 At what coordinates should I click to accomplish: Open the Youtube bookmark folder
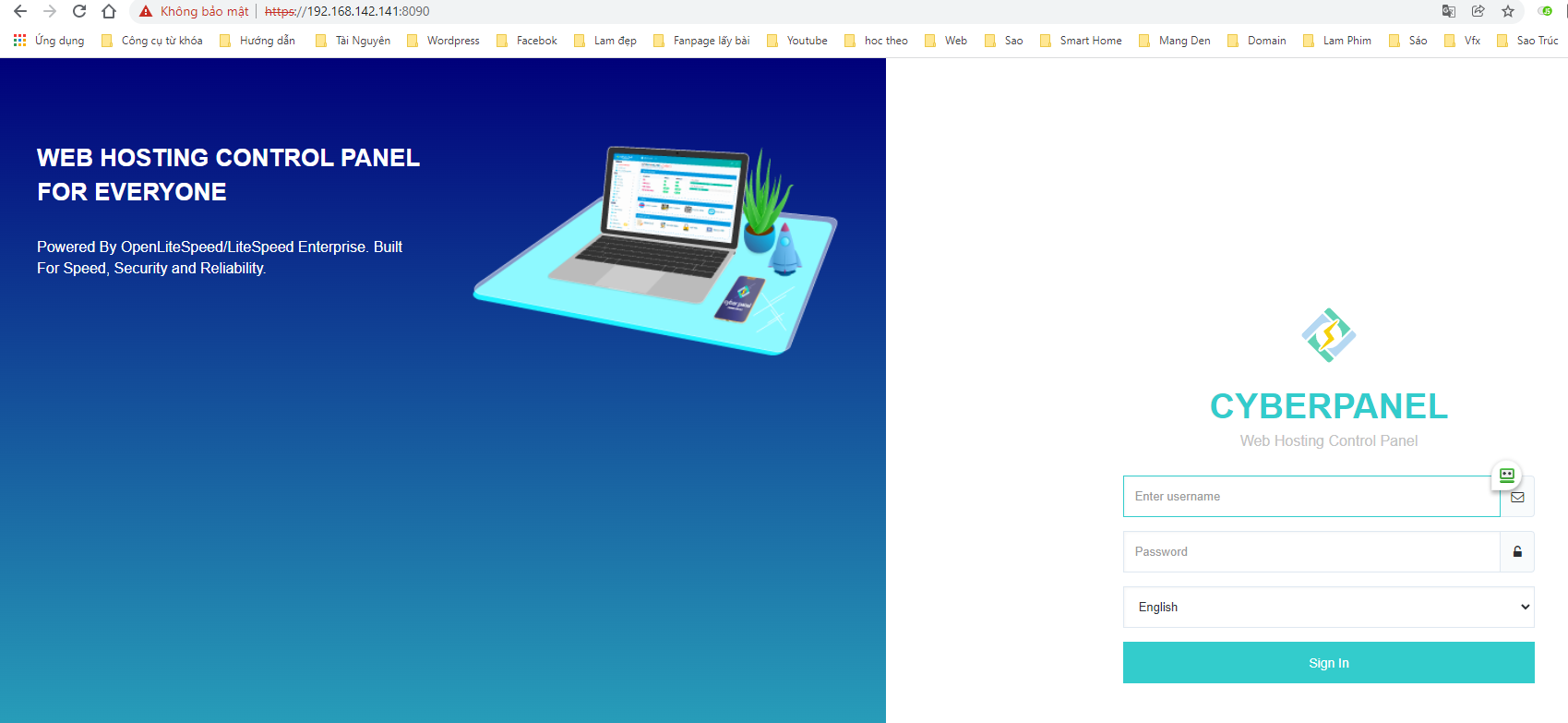click(x=797, y=41)
